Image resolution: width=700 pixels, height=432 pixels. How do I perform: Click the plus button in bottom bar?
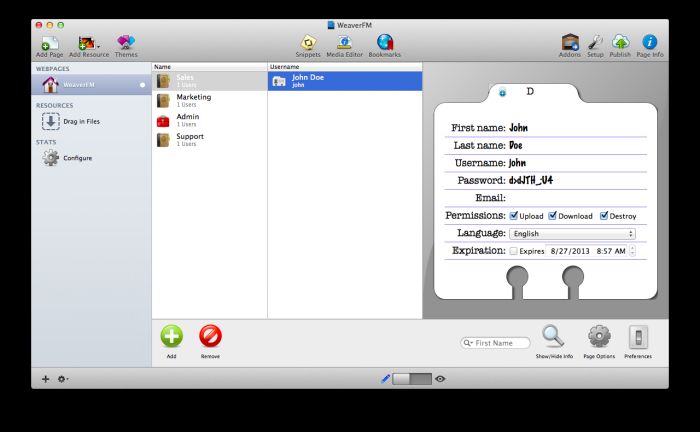coord(45,379)
